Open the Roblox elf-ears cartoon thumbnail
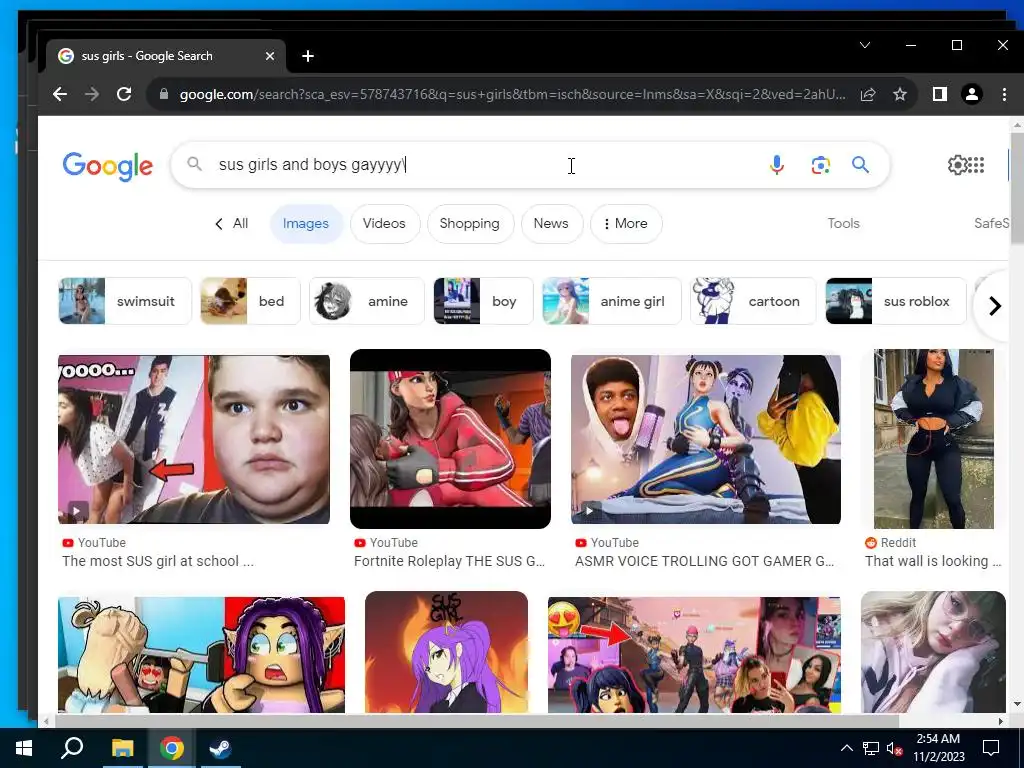Viewport: 1024px width, 768px height. pos(201,654)
